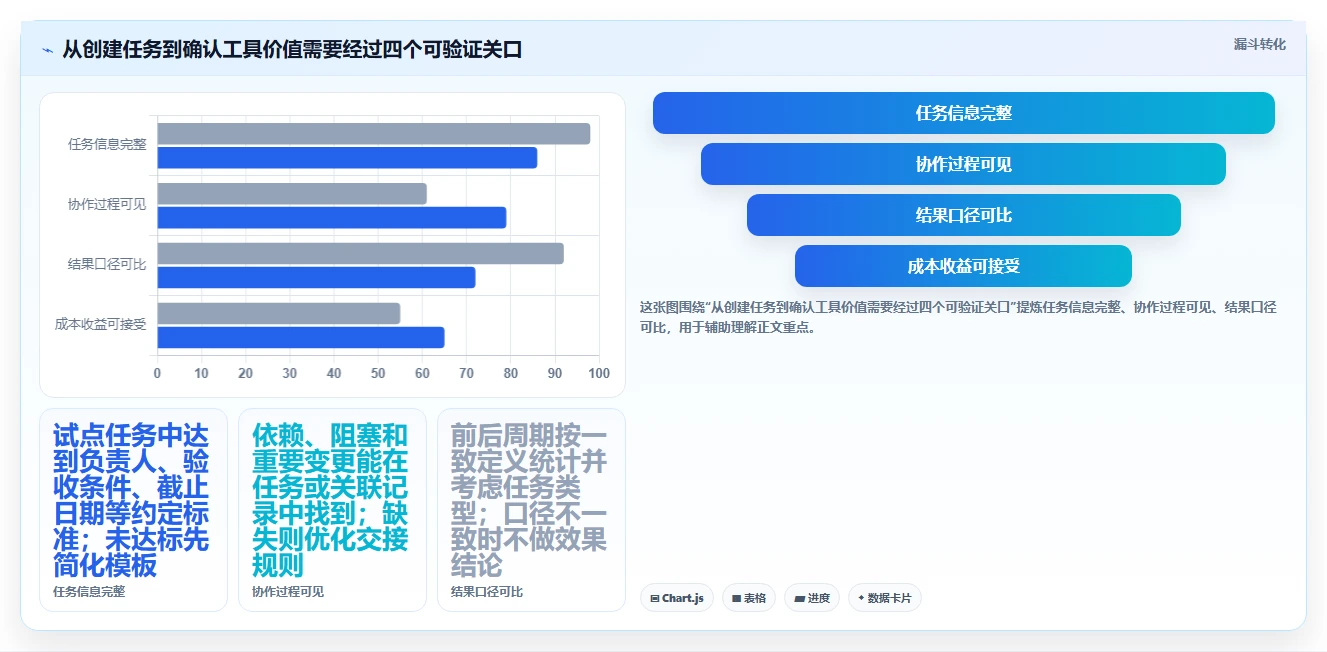Click the 任务信息完整 caption under the blue card
1327x652 pixels.
(89, 592)
